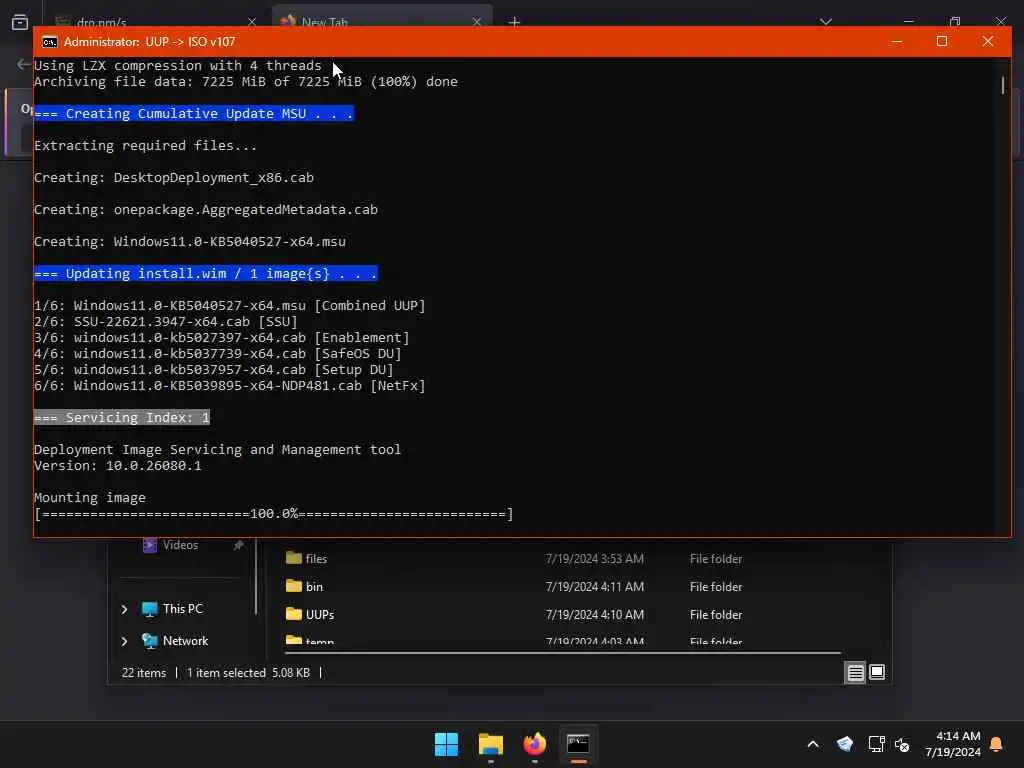Maximize the UUP -> ISO console window

942,42
